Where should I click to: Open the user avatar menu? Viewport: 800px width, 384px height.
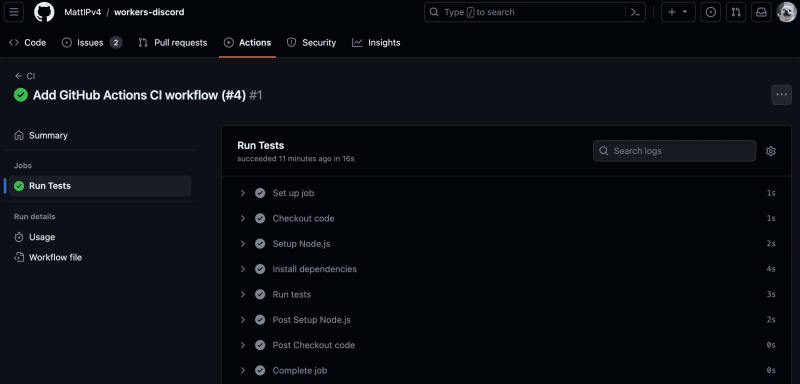point(787,12)
